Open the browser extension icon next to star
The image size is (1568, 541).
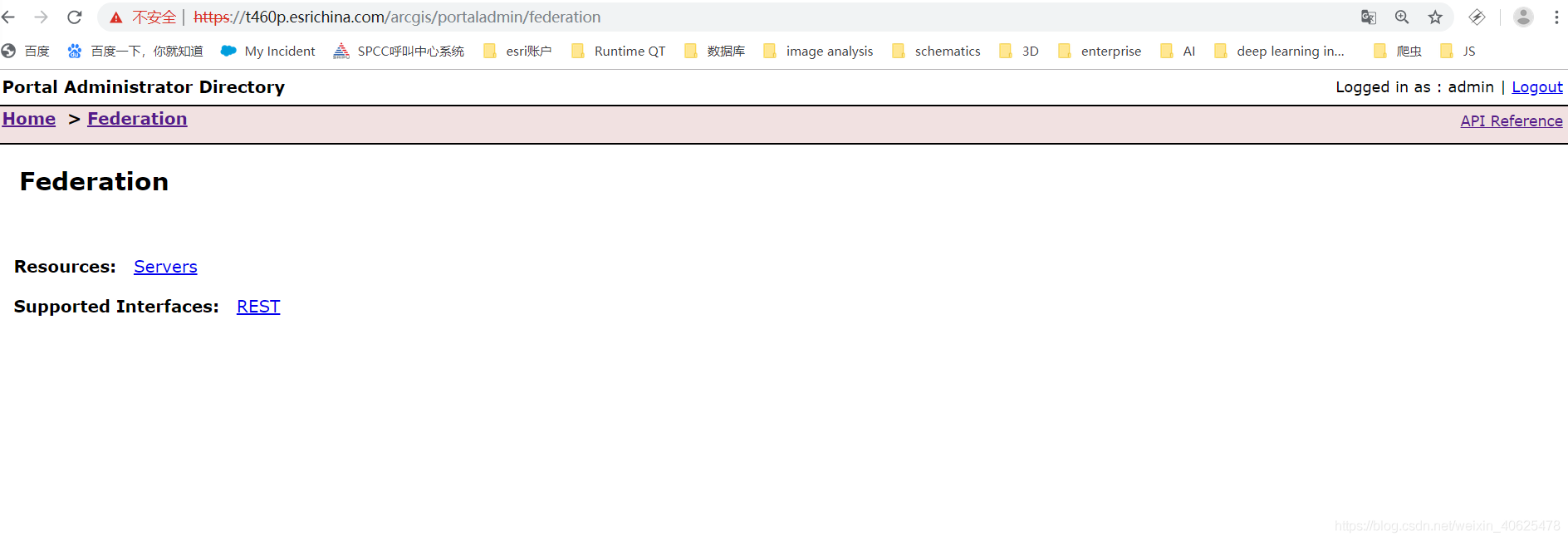click(1477, 17)
